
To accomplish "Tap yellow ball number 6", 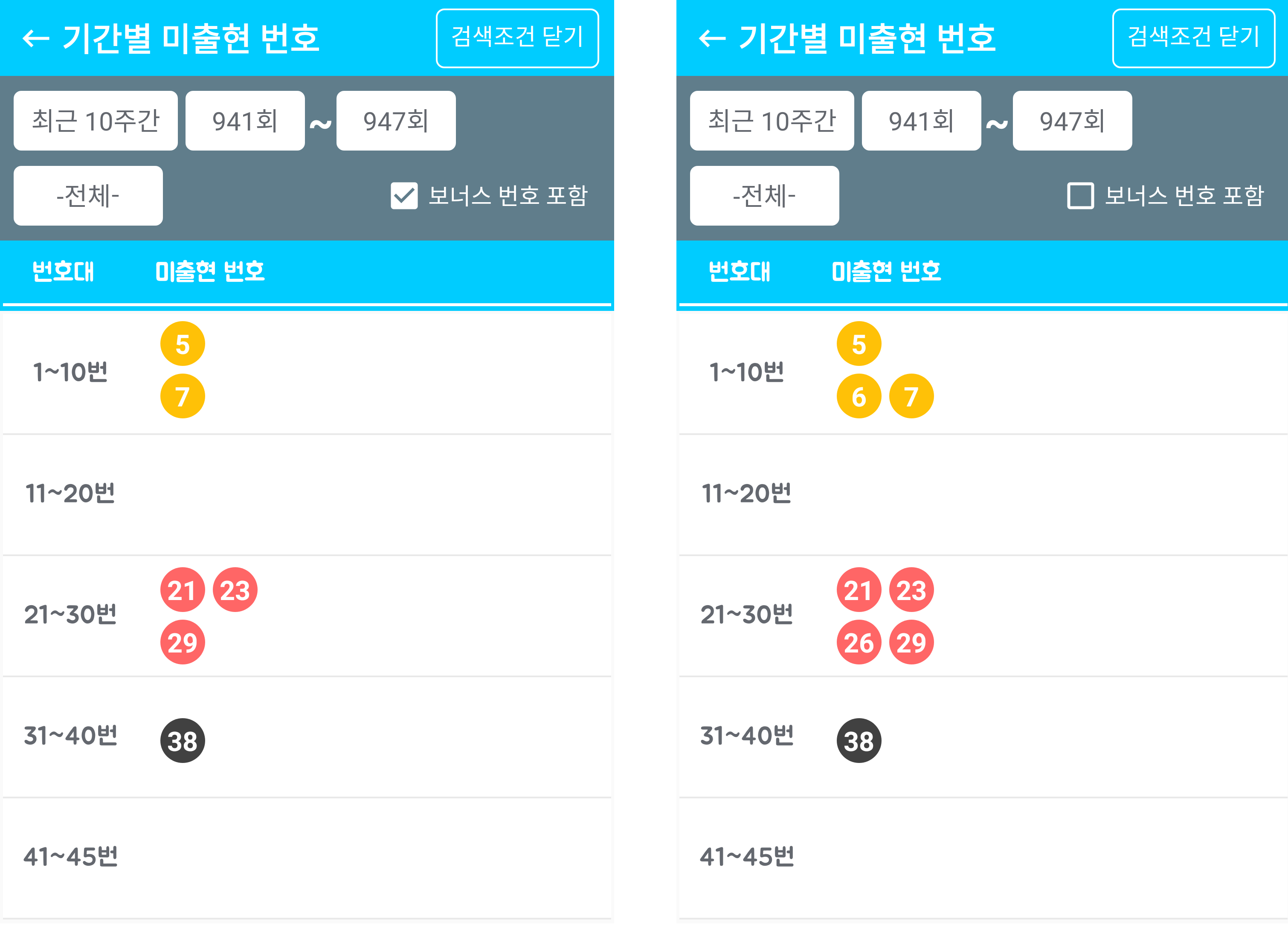I will tap(859, 397).
